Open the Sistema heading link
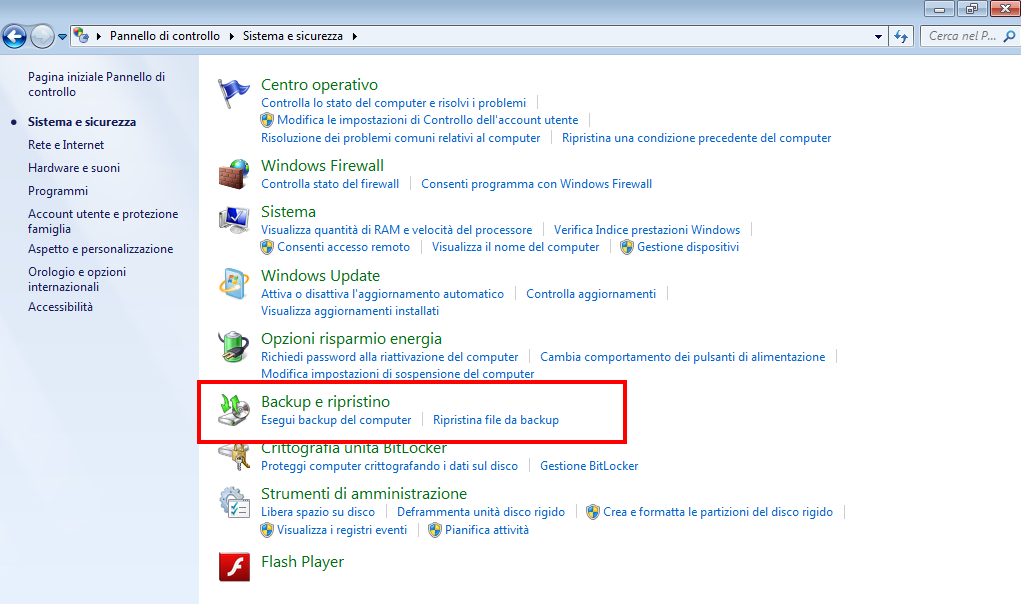Image resolution: width=1021 pixels, height=604 pixels. point(288,212)
